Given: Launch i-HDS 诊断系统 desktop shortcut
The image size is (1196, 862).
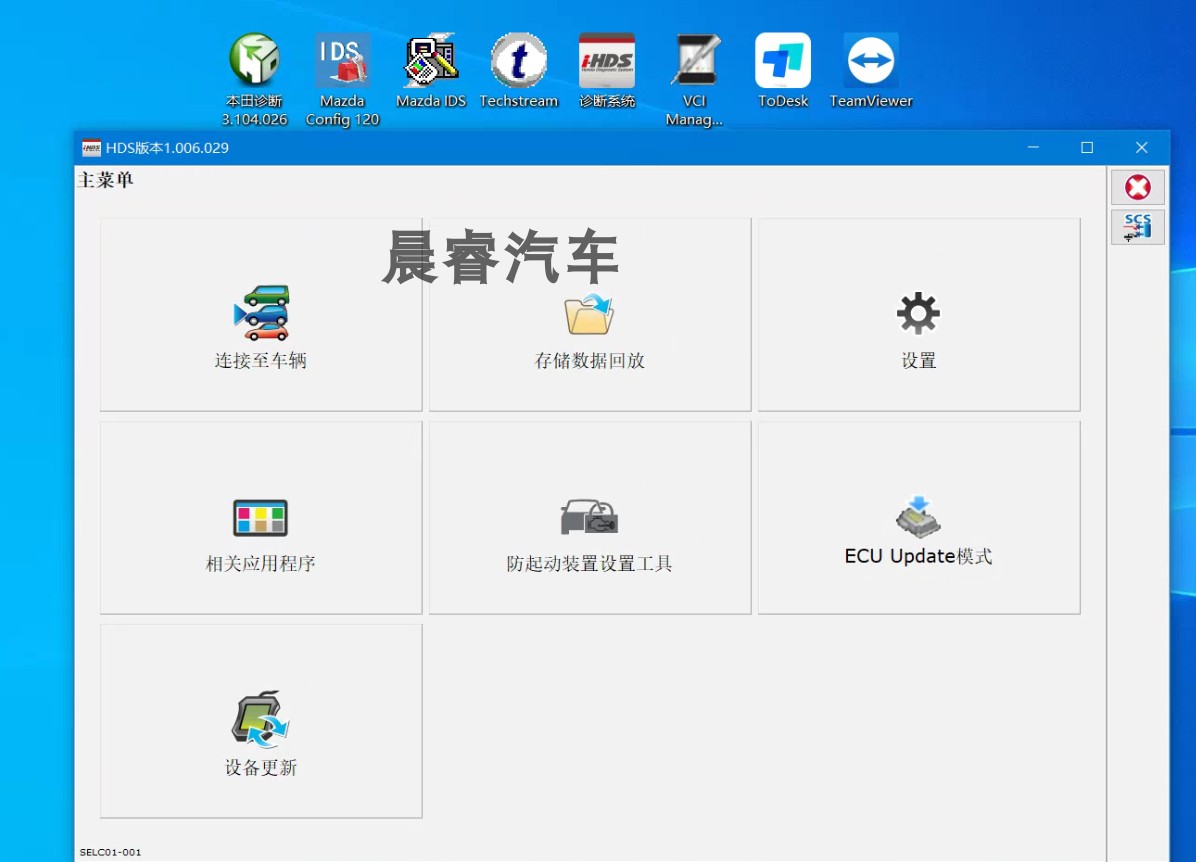Looking at the screenshot, I should (607, 70).
